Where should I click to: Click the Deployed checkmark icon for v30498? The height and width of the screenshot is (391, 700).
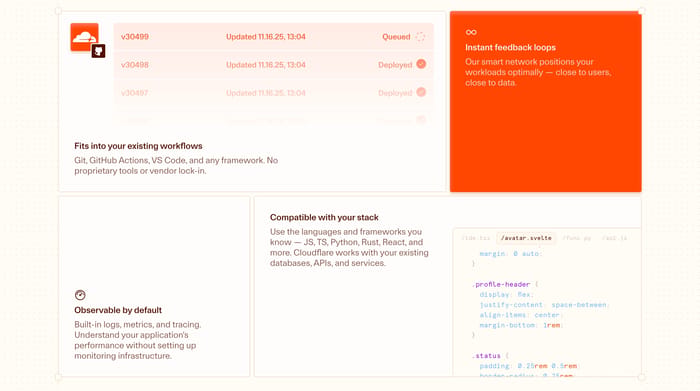(x=421, y=64)
